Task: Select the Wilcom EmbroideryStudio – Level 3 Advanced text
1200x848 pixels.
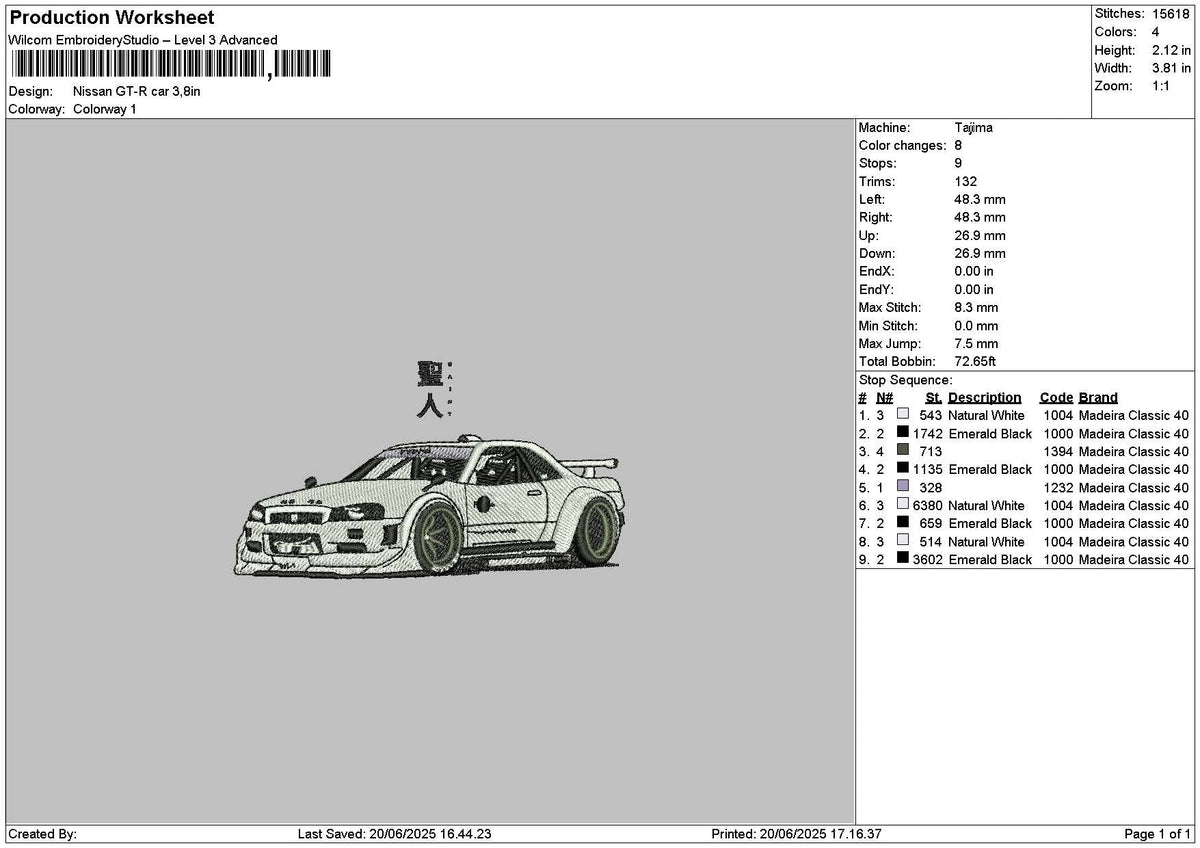Action: (143, 40)
